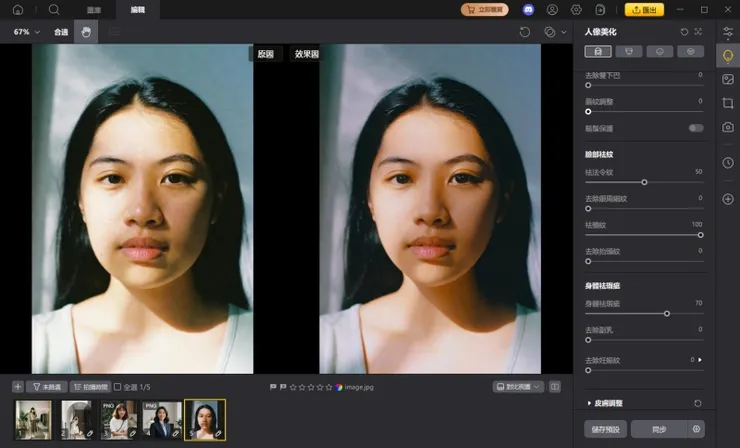Toggle the split view layout icon
This screenshot has width=740, height=448.
click(x=555, y=387)
